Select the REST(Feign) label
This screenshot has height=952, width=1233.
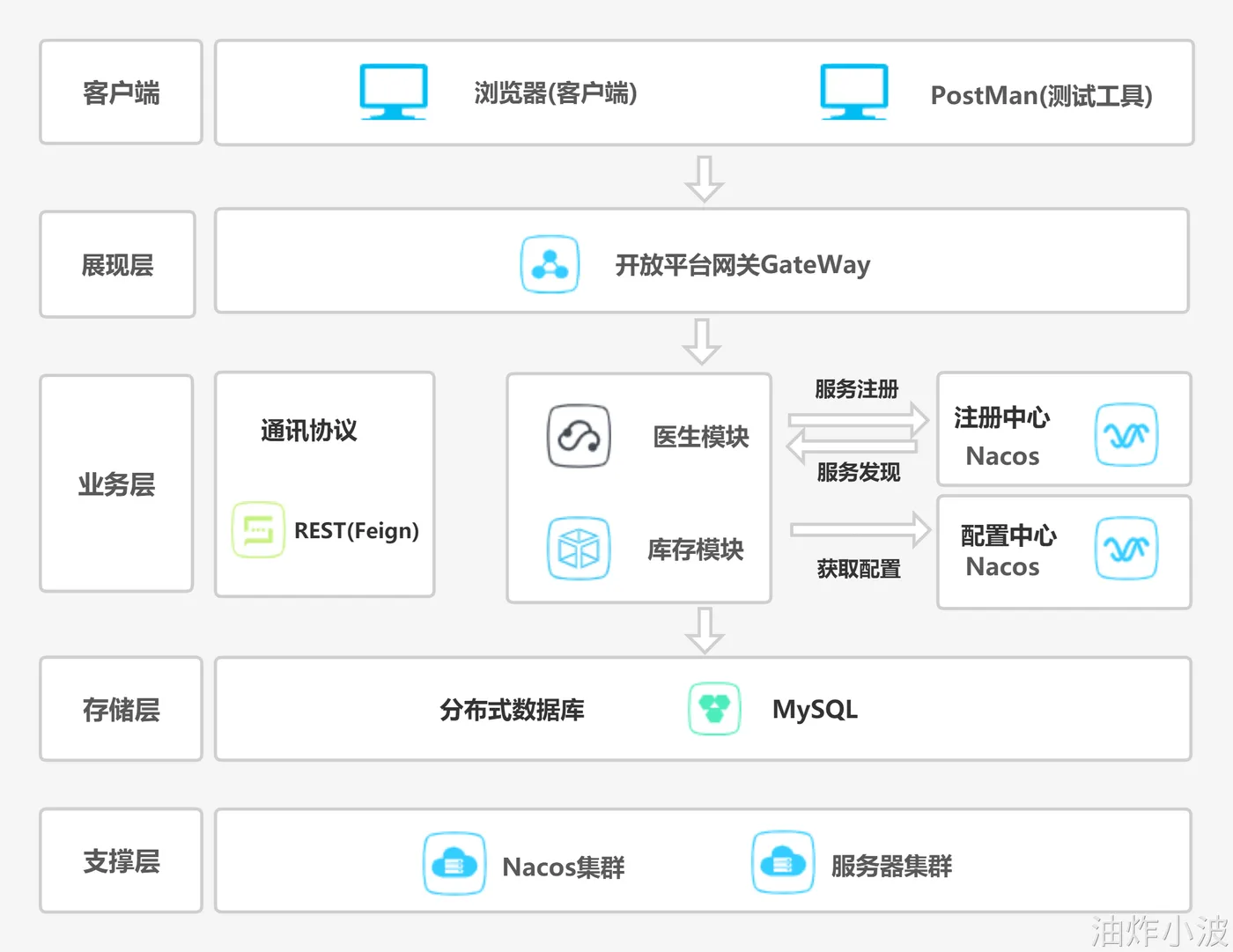tap(357, 530)
